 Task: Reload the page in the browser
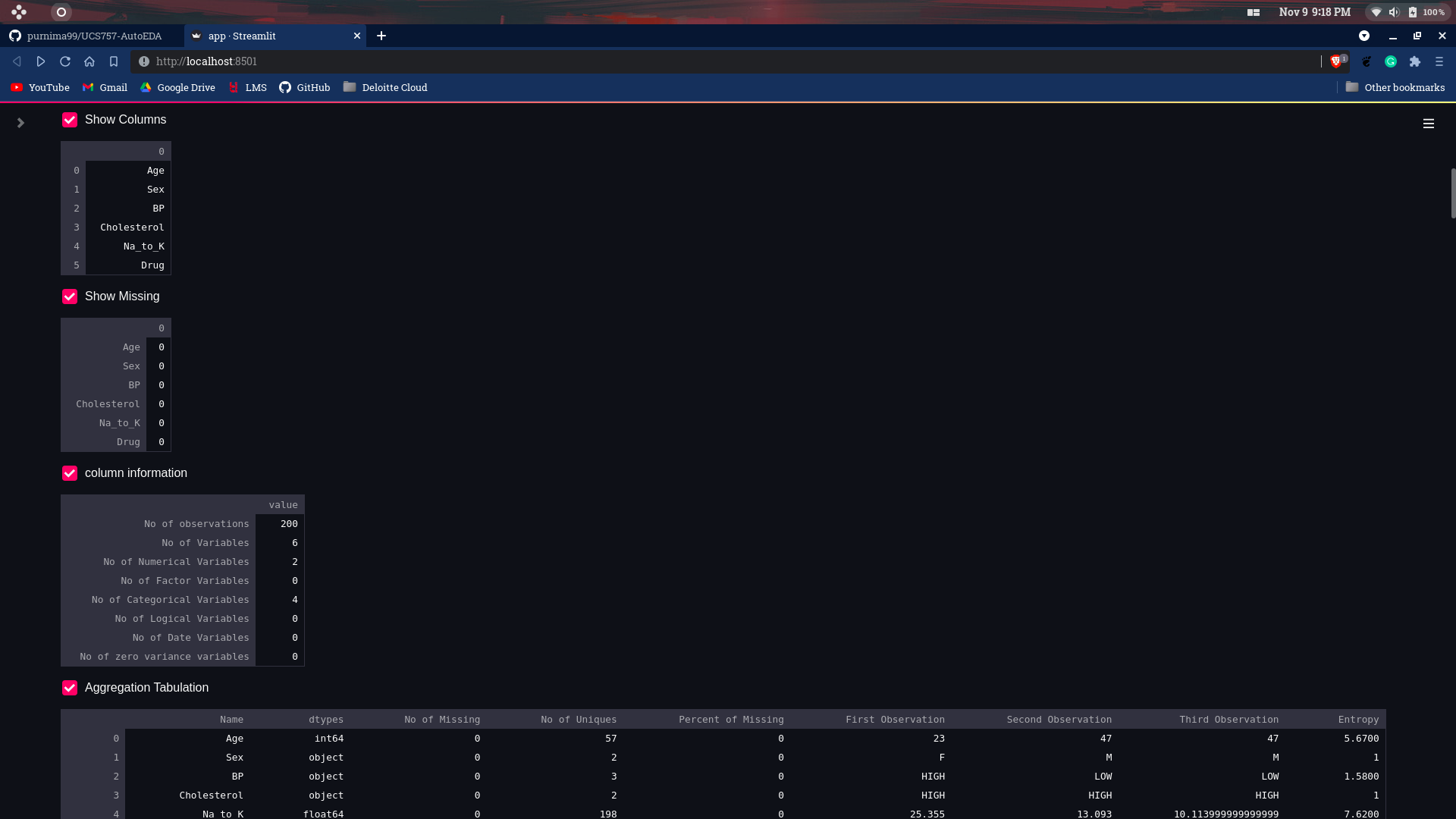65,61
